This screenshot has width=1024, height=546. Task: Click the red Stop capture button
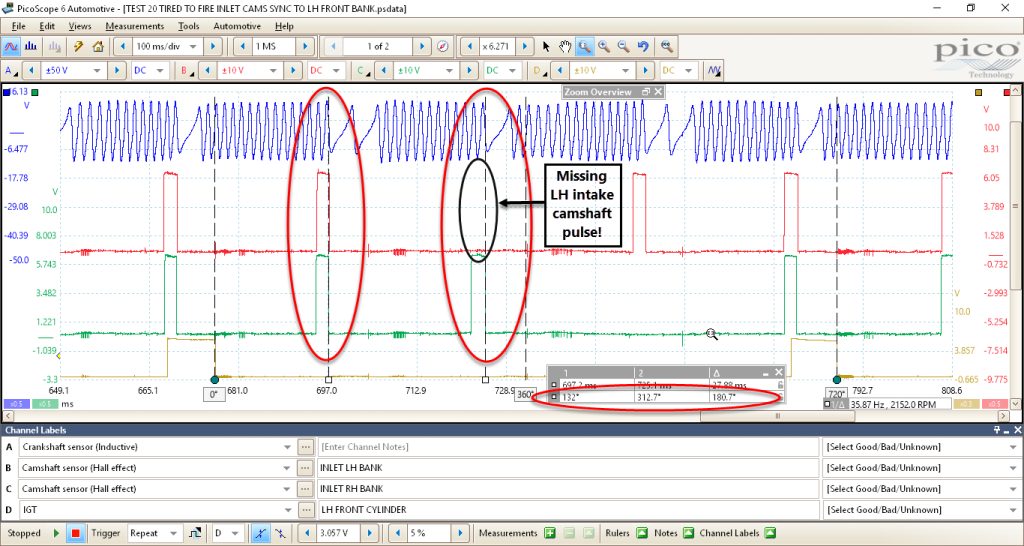[76, 533]
